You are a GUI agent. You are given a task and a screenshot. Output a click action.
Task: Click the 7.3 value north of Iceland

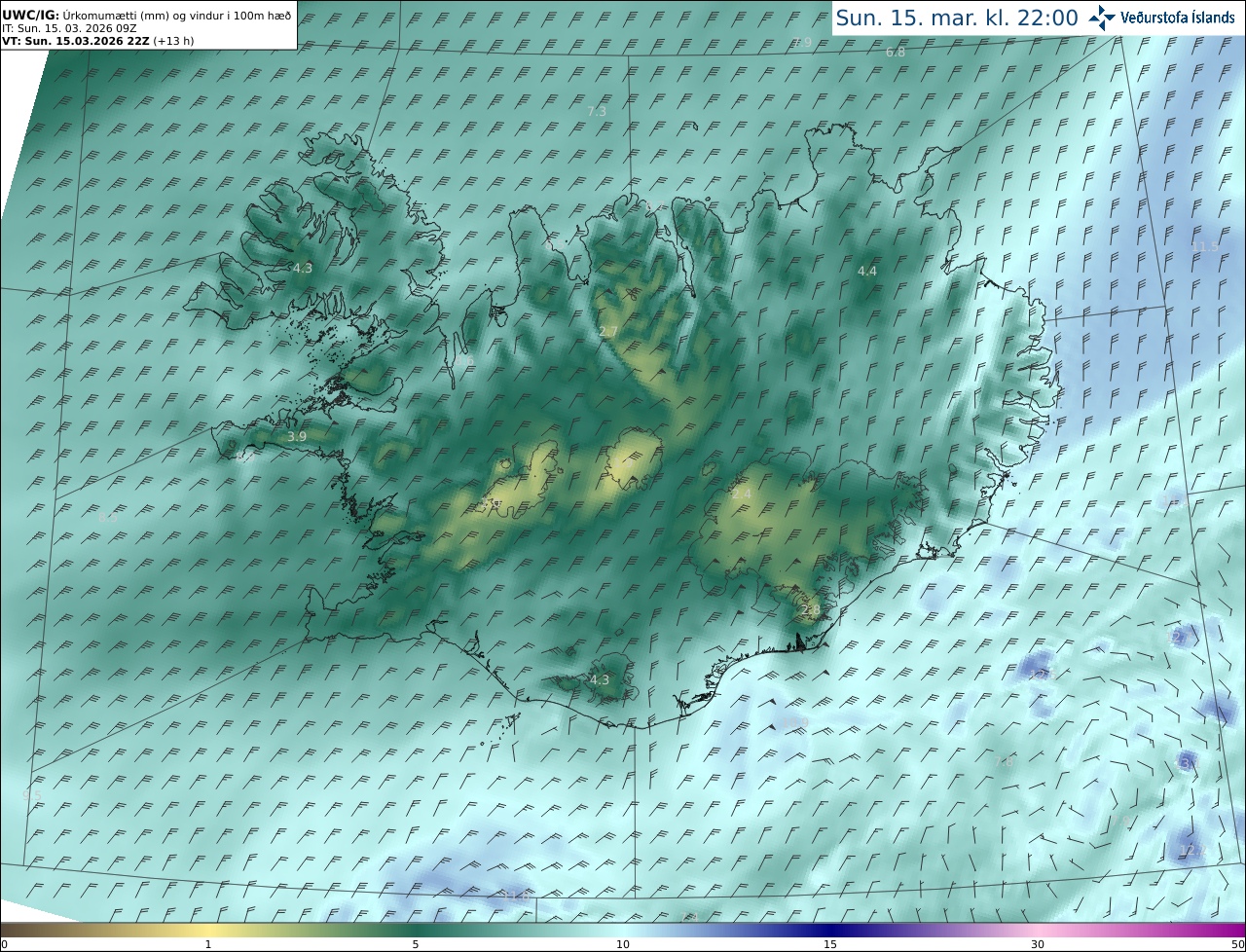tap(597, 111)
